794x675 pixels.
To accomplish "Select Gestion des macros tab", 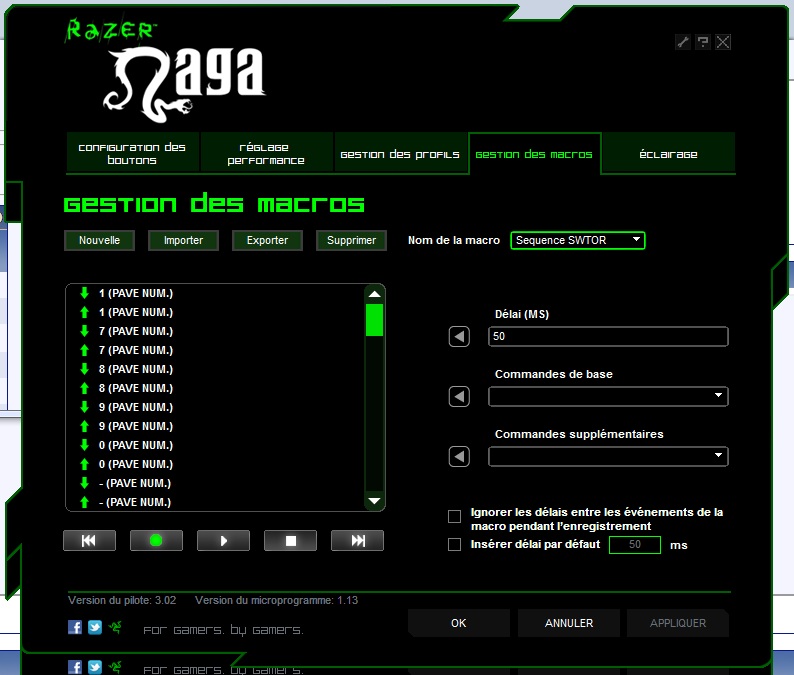I will (x=534, y=154).
